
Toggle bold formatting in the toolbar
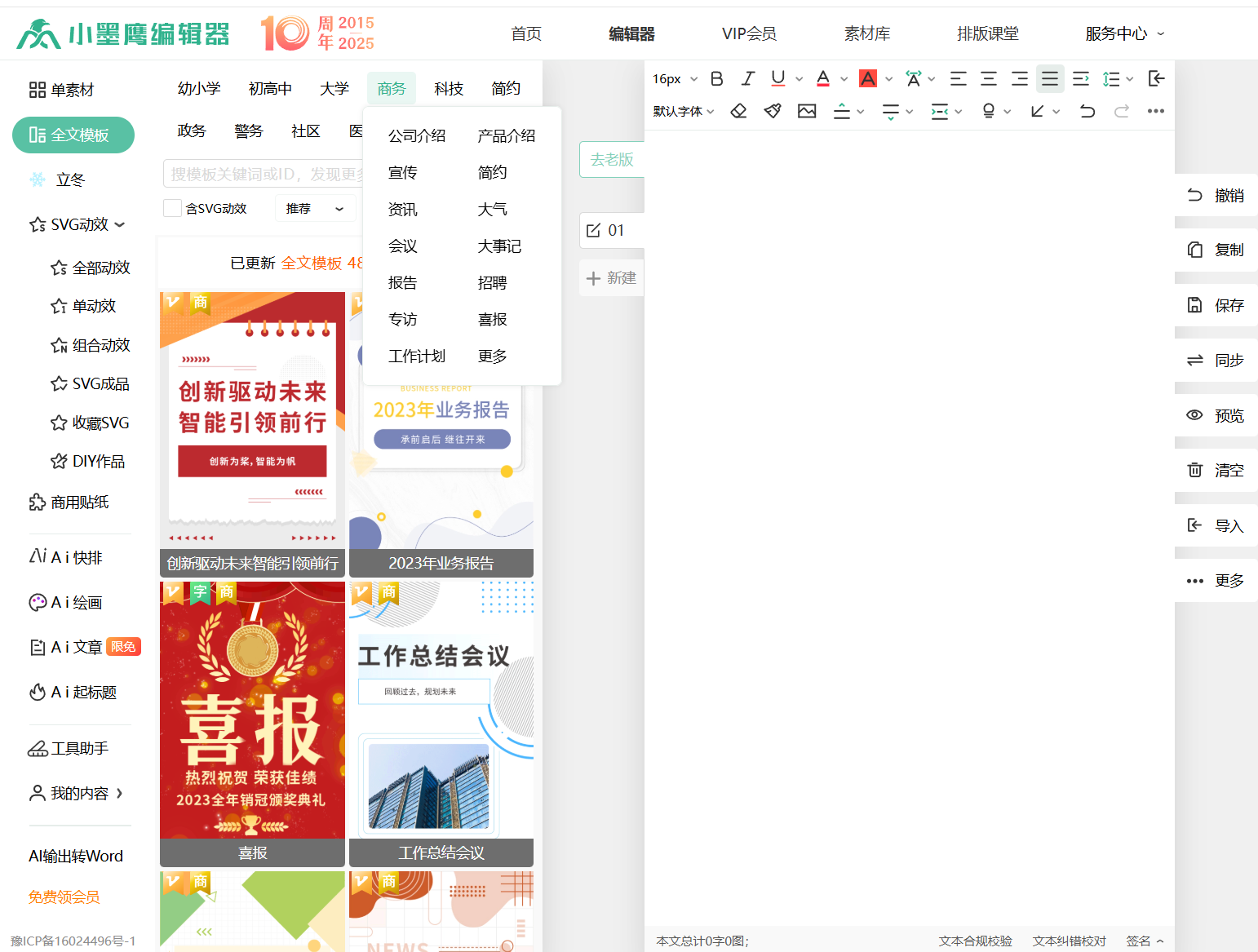pos(716,78)
